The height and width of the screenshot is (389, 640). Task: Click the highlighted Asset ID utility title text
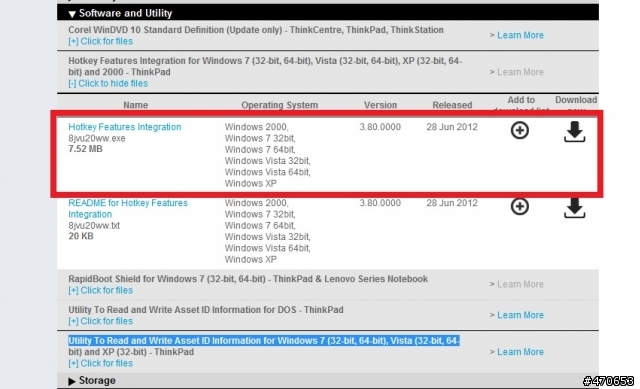pos(264,340)
